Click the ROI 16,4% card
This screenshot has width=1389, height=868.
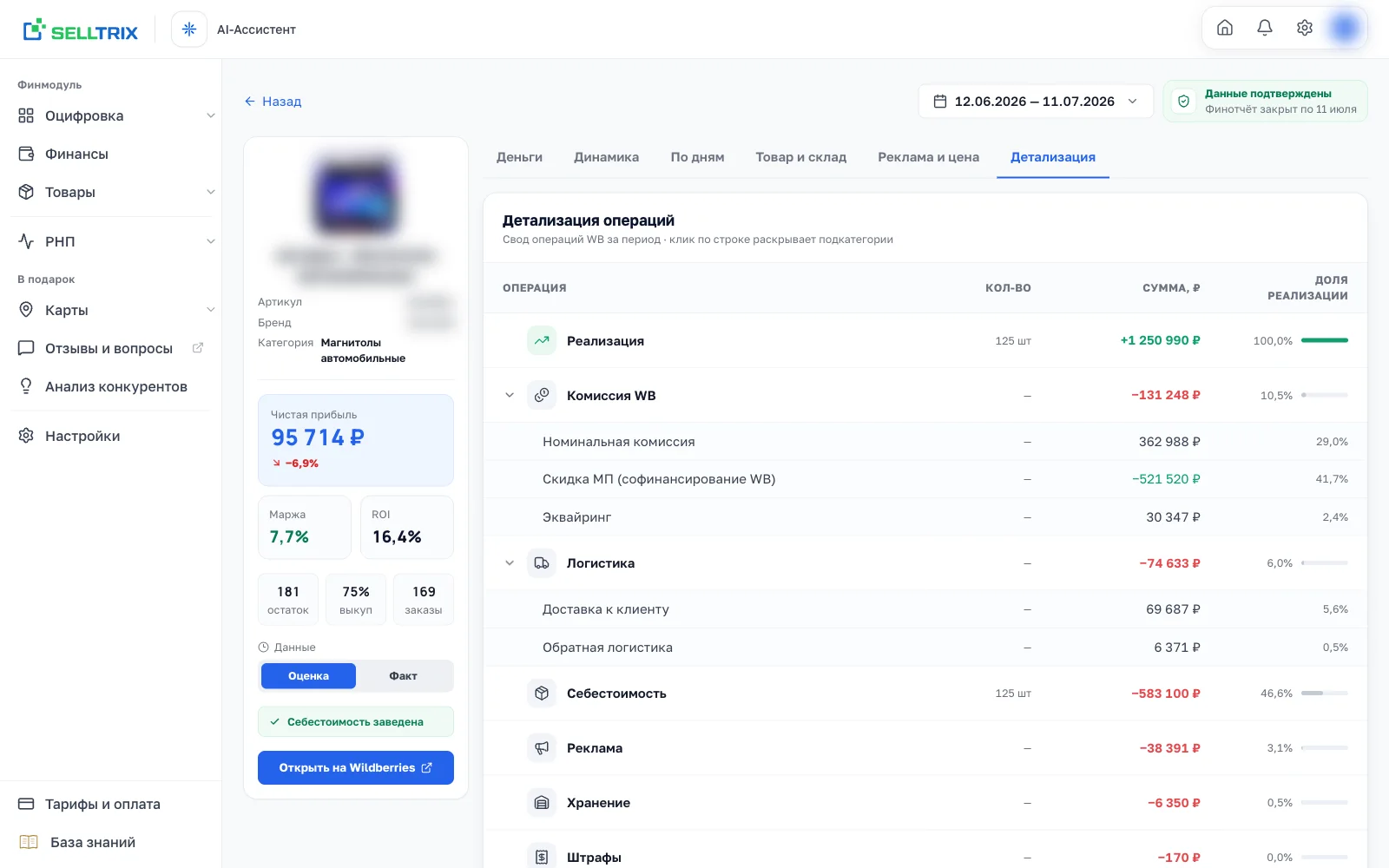(x=407, y=527)
